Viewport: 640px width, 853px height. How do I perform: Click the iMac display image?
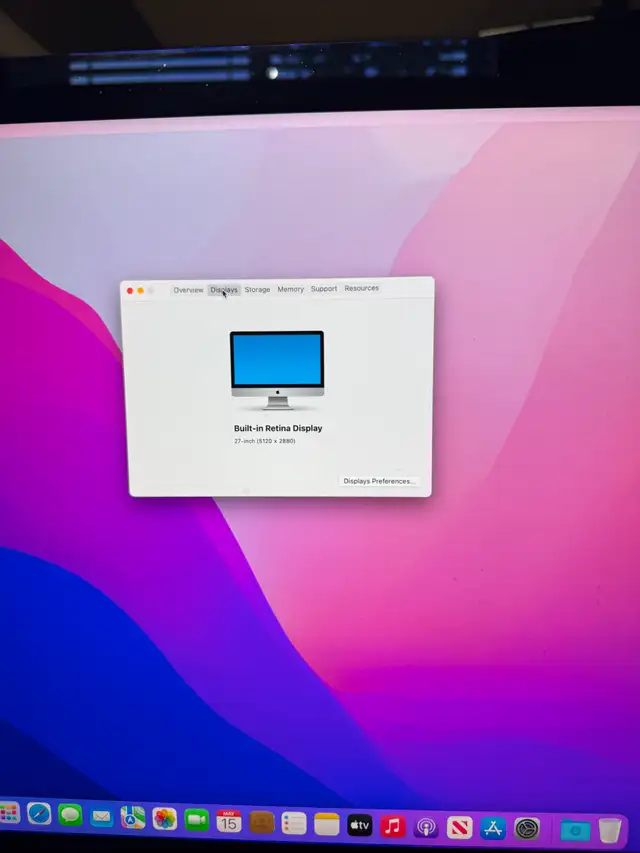coord(277,370)
